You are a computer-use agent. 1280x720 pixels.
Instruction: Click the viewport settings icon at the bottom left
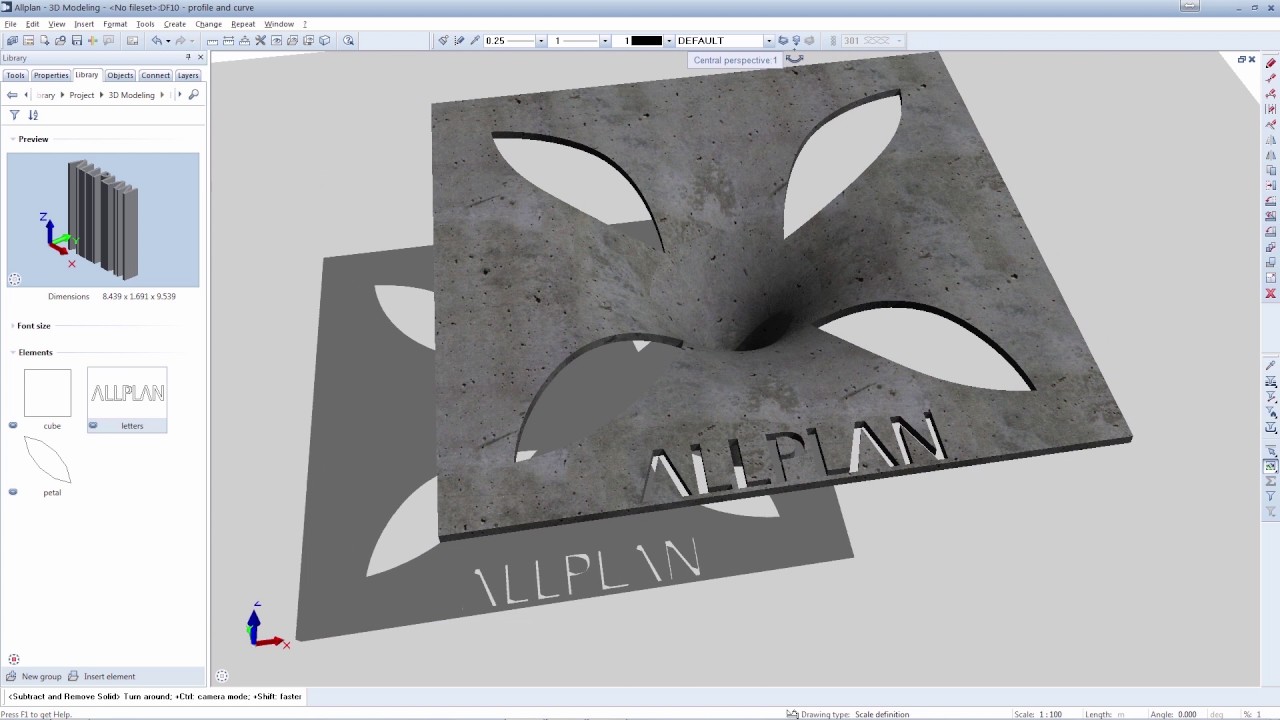click(x=222, y=676)
